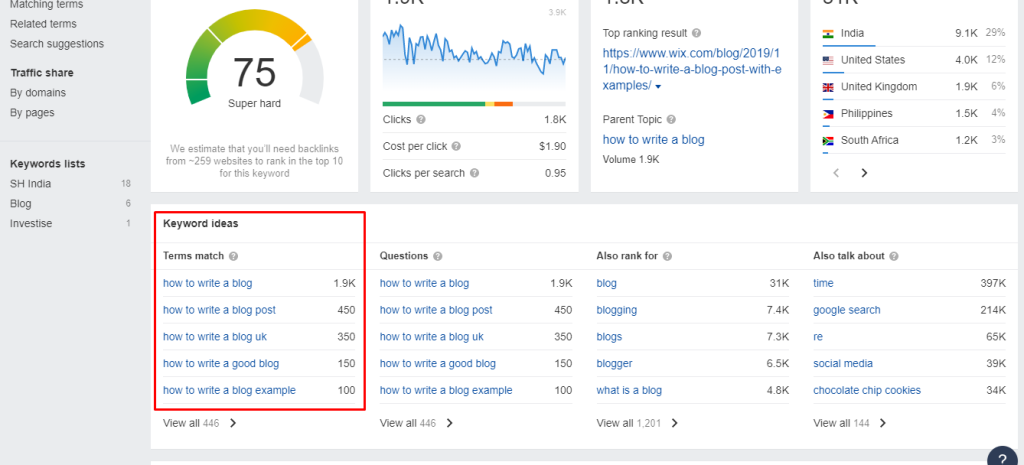Viewport: 1024px width, 465px height.
Task: Click help icon next to Terms match
Action: 233,256
